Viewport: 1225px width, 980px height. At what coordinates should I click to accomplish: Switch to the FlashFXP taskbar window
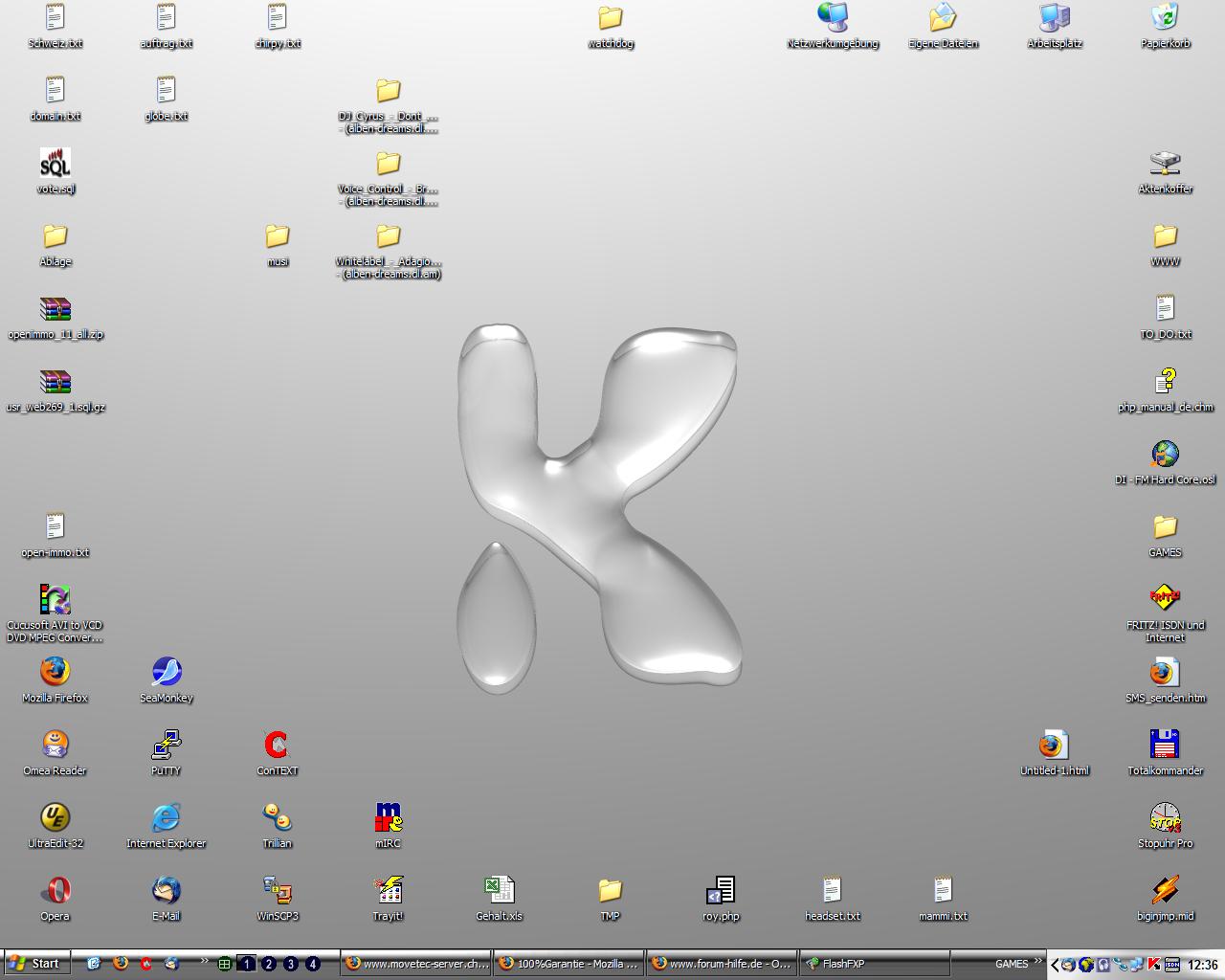click(874, 964)
